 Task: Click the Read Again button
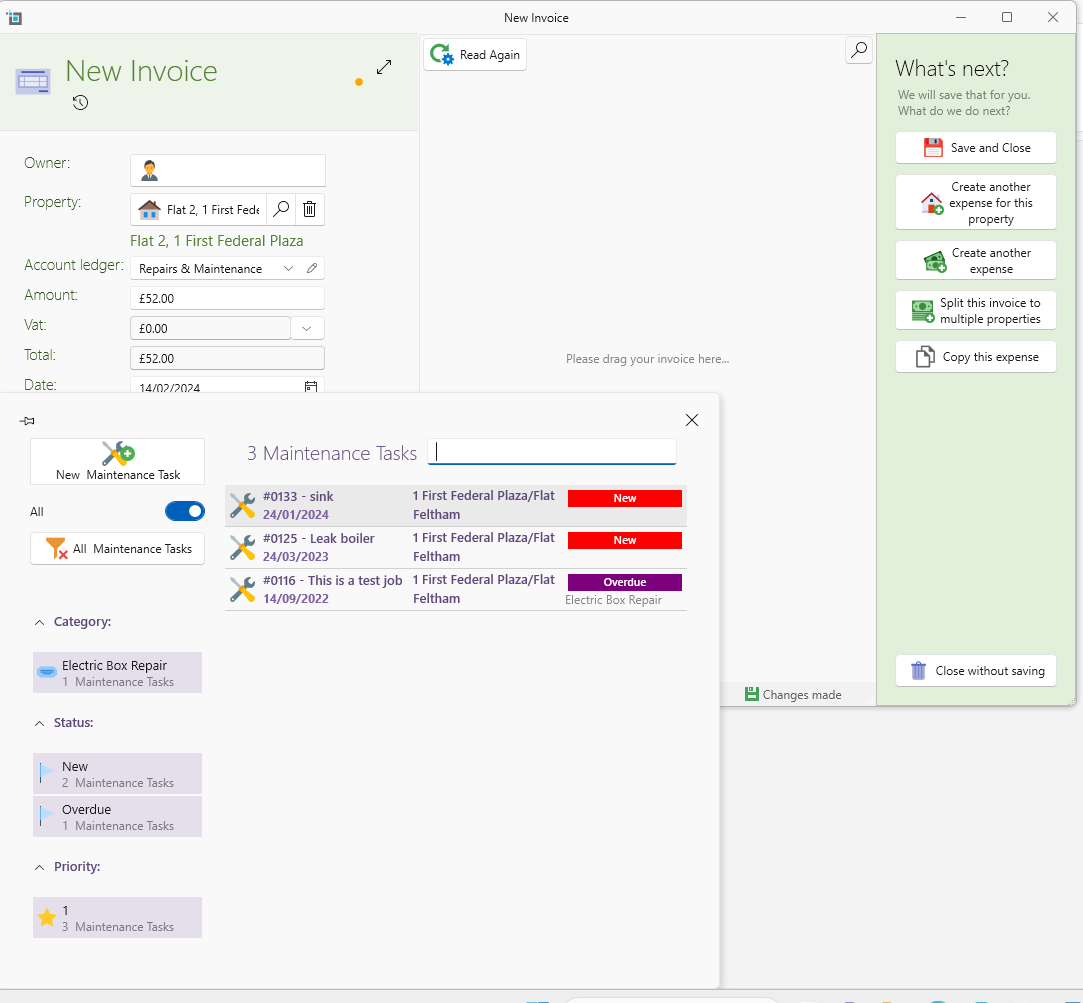(x=475, y=55)
